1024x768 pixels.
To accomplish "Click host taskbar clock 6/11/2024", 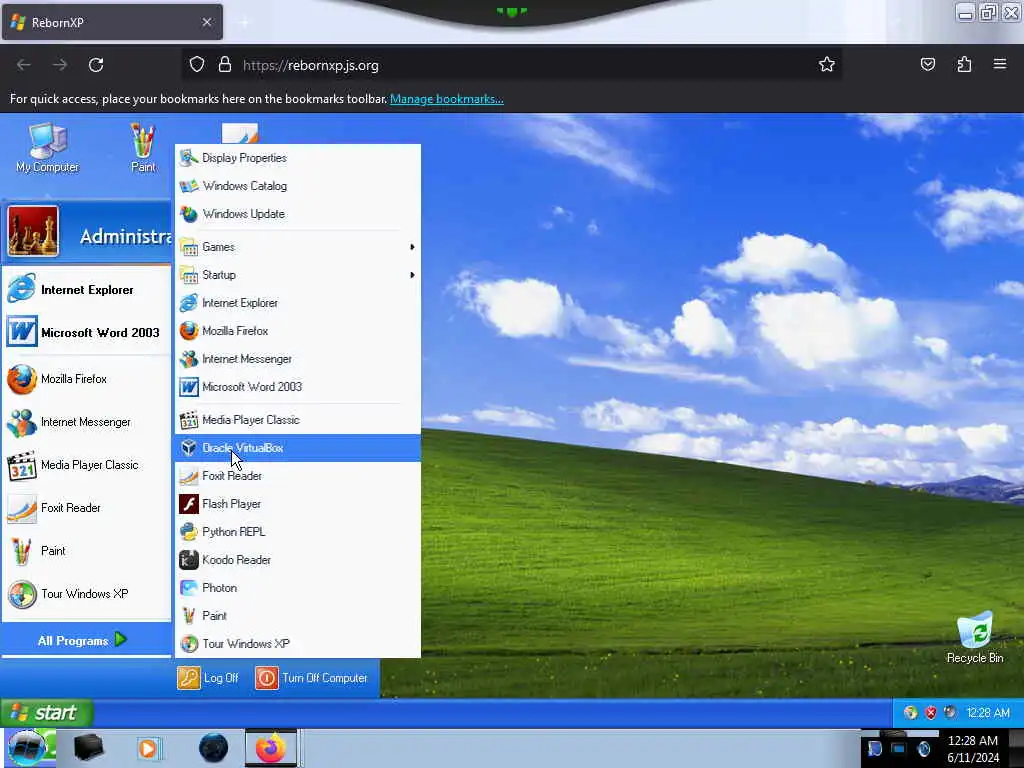I will 972,749.
